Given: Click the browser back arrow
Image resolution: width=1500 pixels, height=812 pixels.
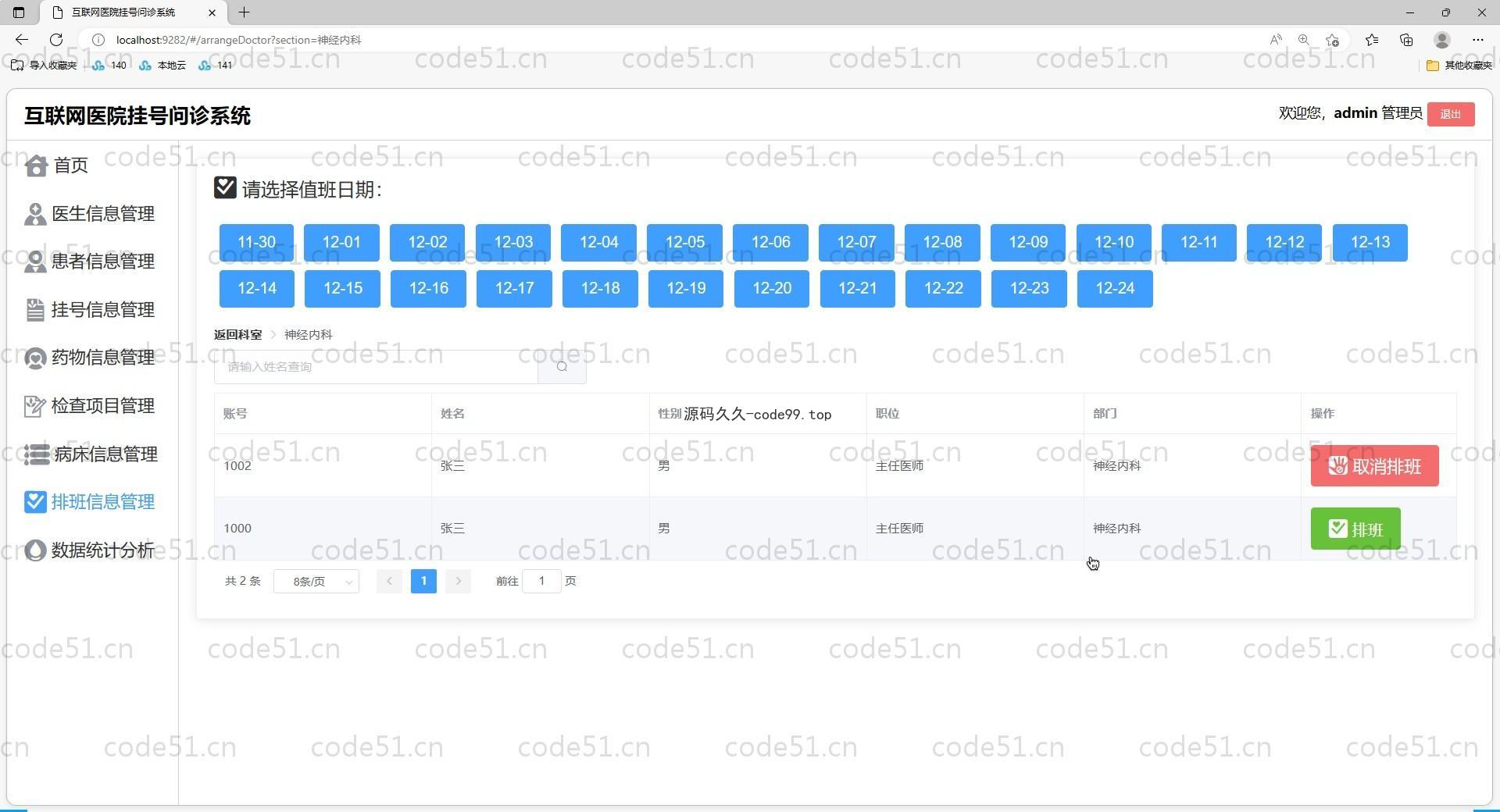Looking at the screenshot, I should 22,40.
